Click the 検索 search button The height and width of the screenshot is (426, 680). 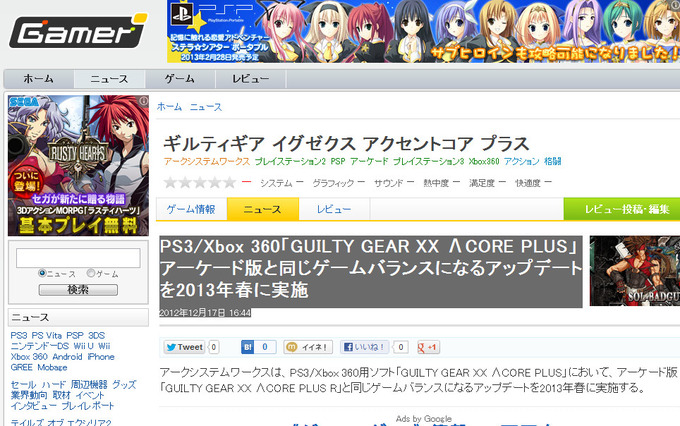pyautogui.click(x=78, y=290)
